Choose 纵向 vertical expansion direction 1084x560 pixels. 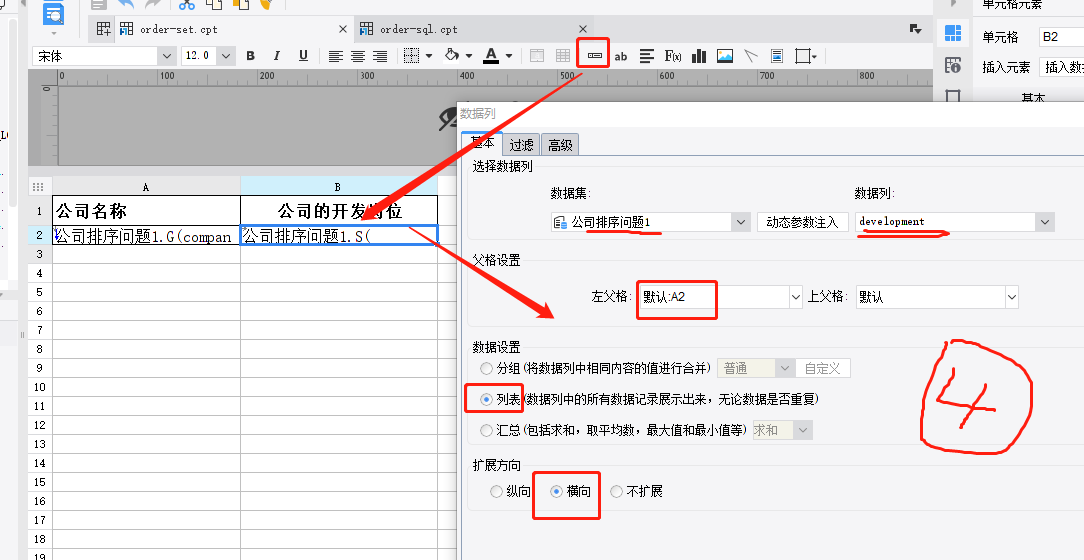496,492
